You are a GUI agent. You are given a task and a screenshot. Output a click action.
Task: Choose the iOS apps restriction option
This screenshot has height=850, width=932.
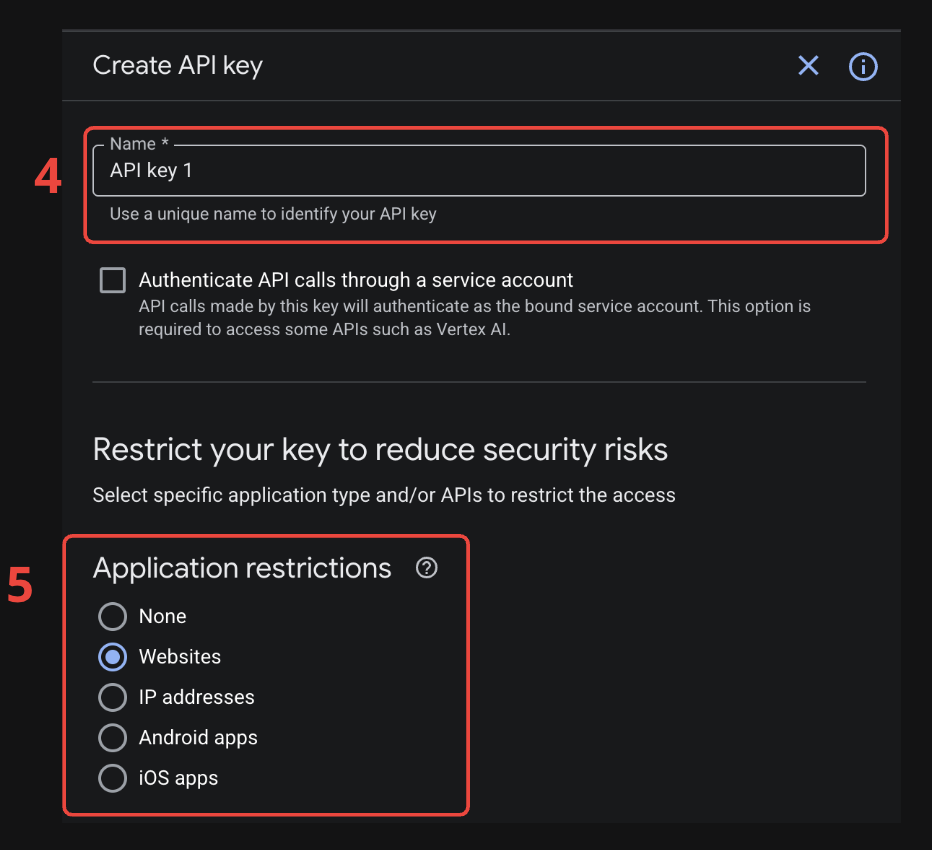coord(113,778)
